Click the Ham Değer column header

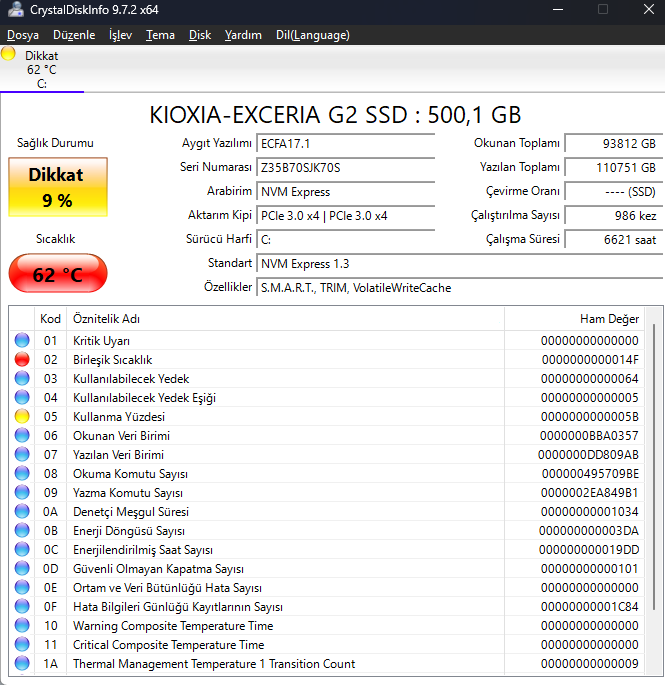tap(575, 319)
